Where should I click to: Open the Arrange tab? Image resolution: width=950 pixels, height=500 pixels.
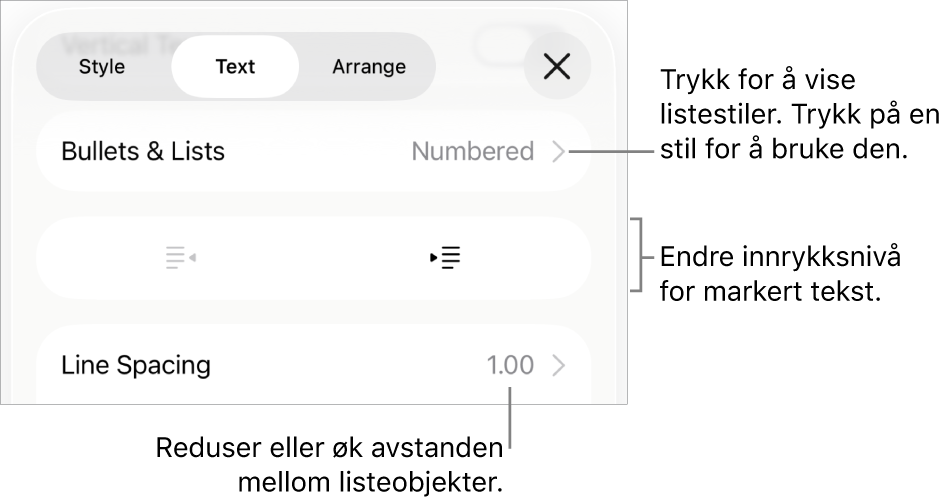pos(369,67)
